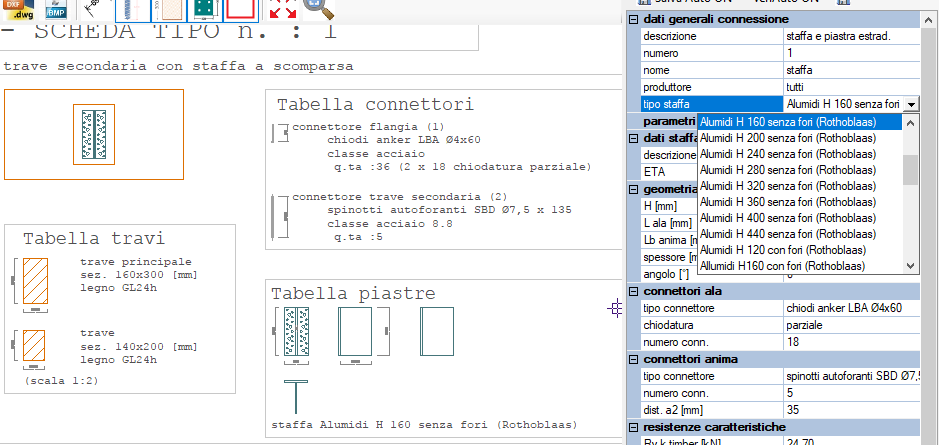Show the hatched section view icon
Viewport: 939px width, 445px height.
point(168,10)
